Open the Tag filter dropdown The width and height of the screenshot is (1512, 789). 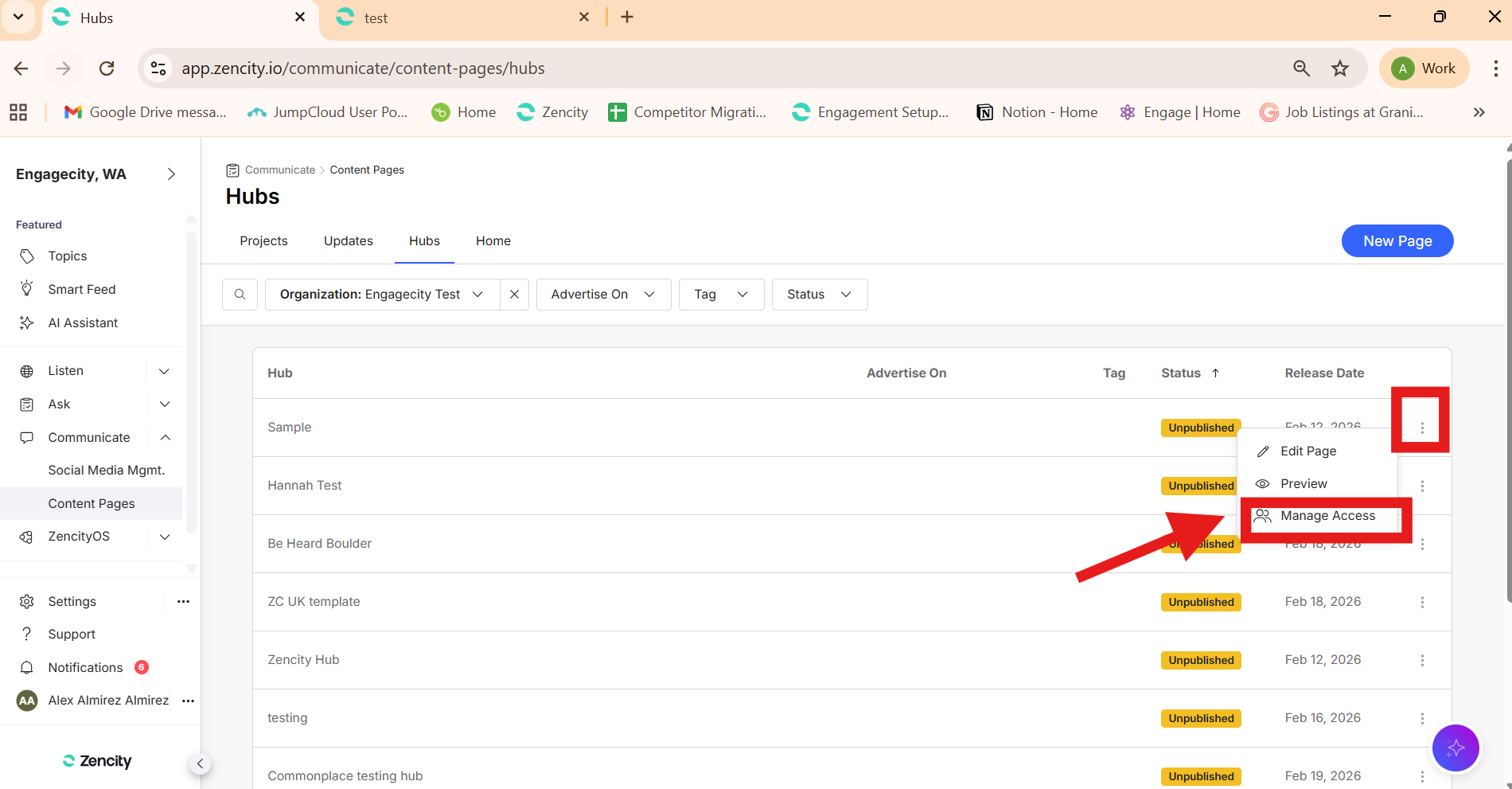(x=721, y=295)
